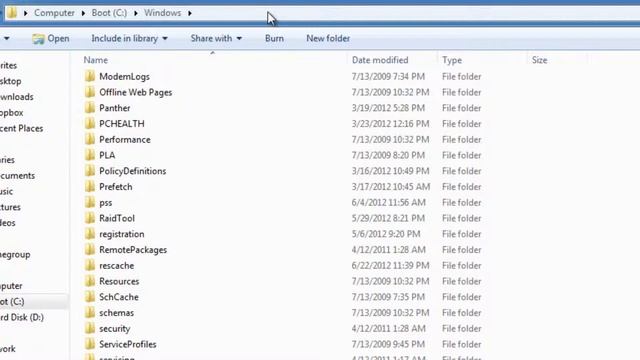Click the ModemLogs folder icon

pyautogui.click(x=90, y=76)
